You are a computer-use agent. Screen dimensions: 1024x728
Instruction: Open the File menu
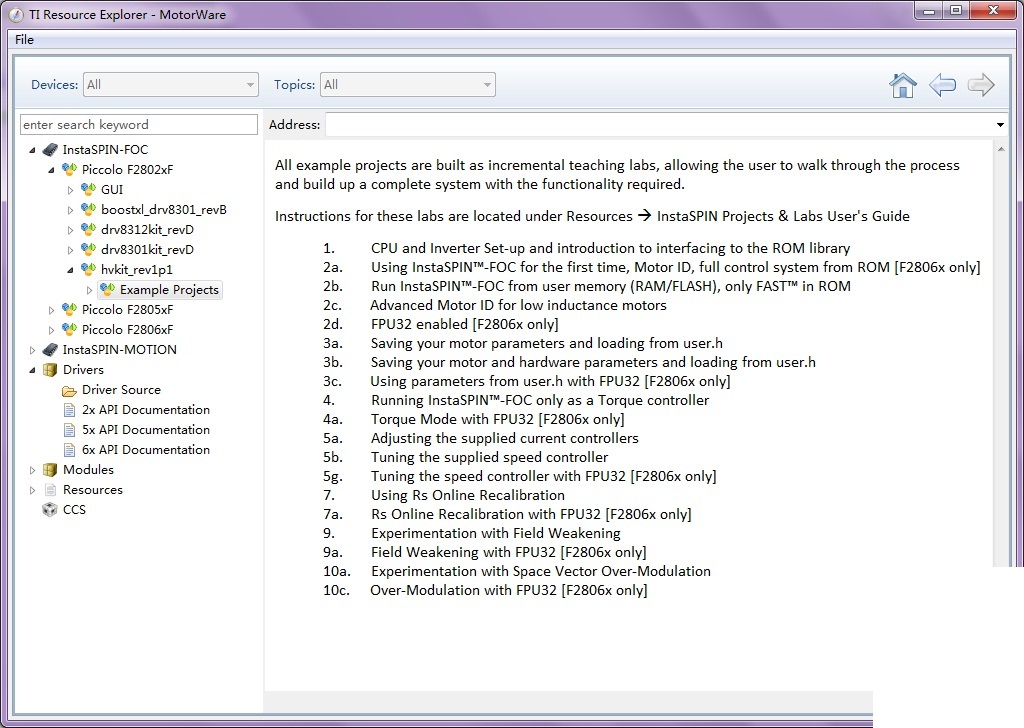pos(24,39)
